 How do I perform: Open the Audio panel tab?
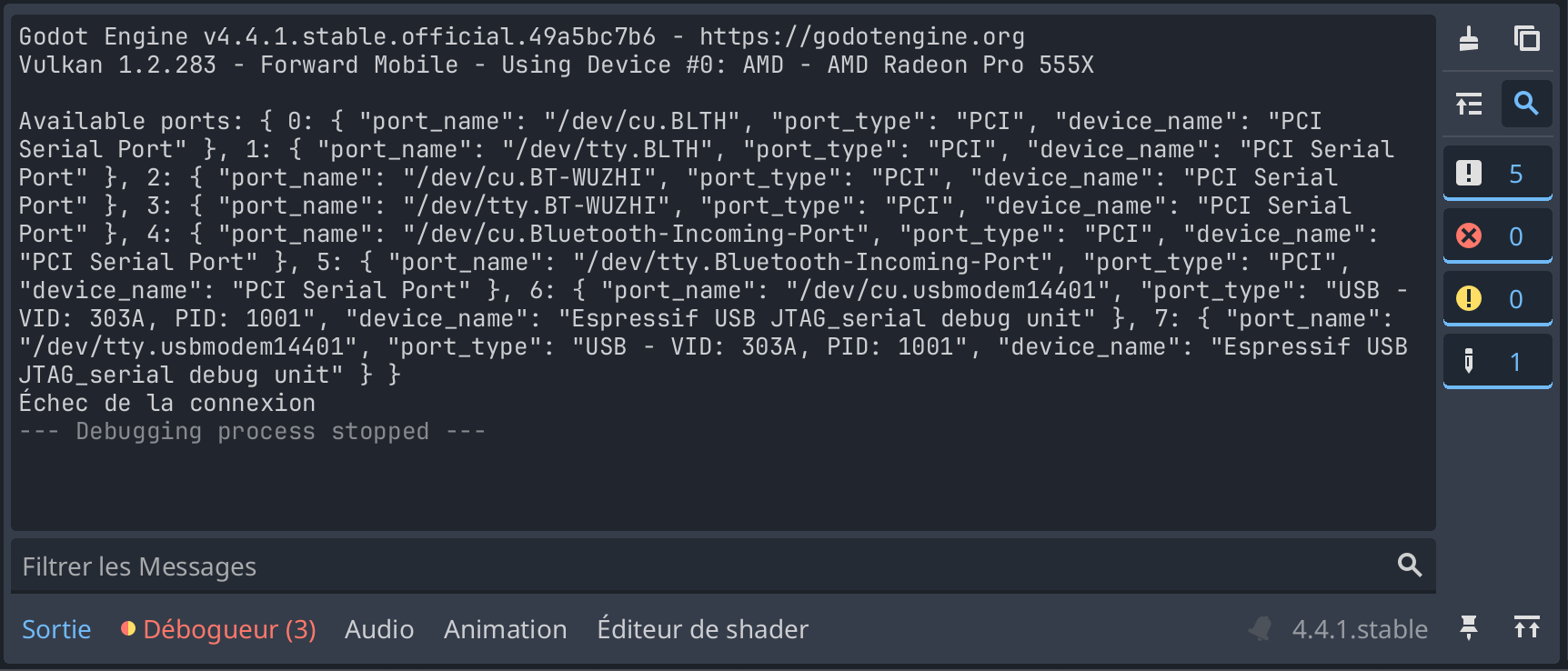click(x=379, y=629)
